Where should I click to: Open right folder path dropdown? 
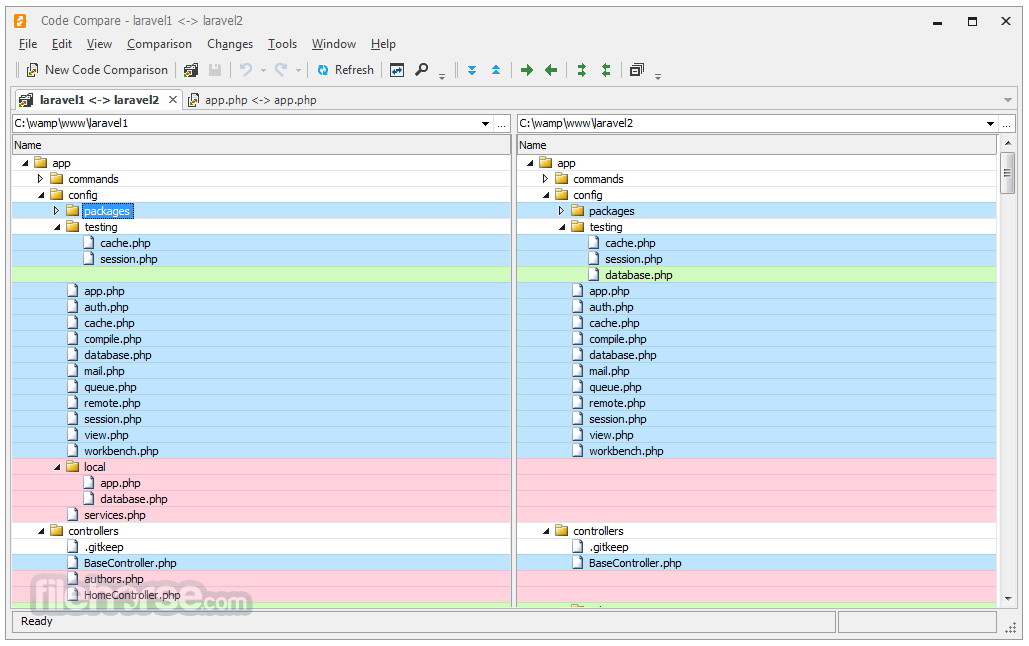(x=990, y=123)
